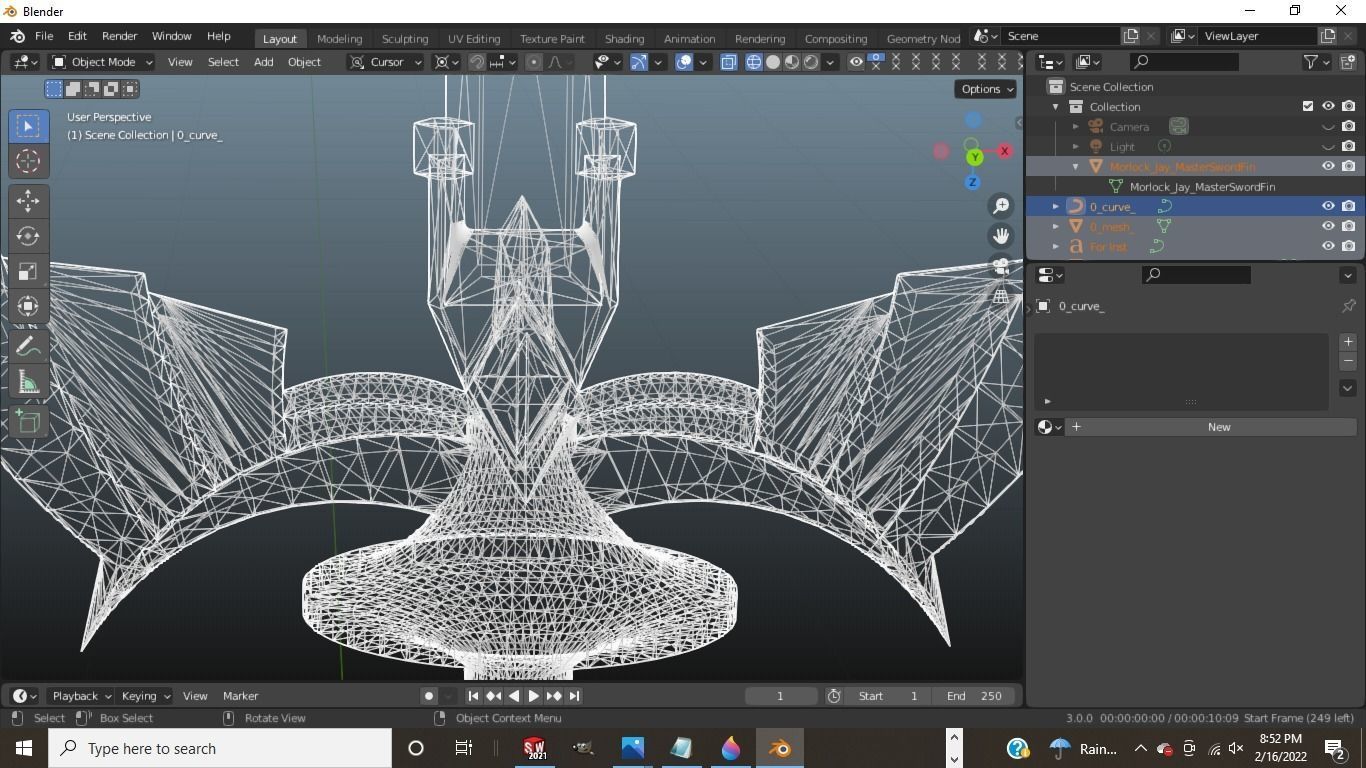Disable render for 0_curve_ object
The height and width of the screenshot is (768, 1366).
click(x=1348, y=206)
